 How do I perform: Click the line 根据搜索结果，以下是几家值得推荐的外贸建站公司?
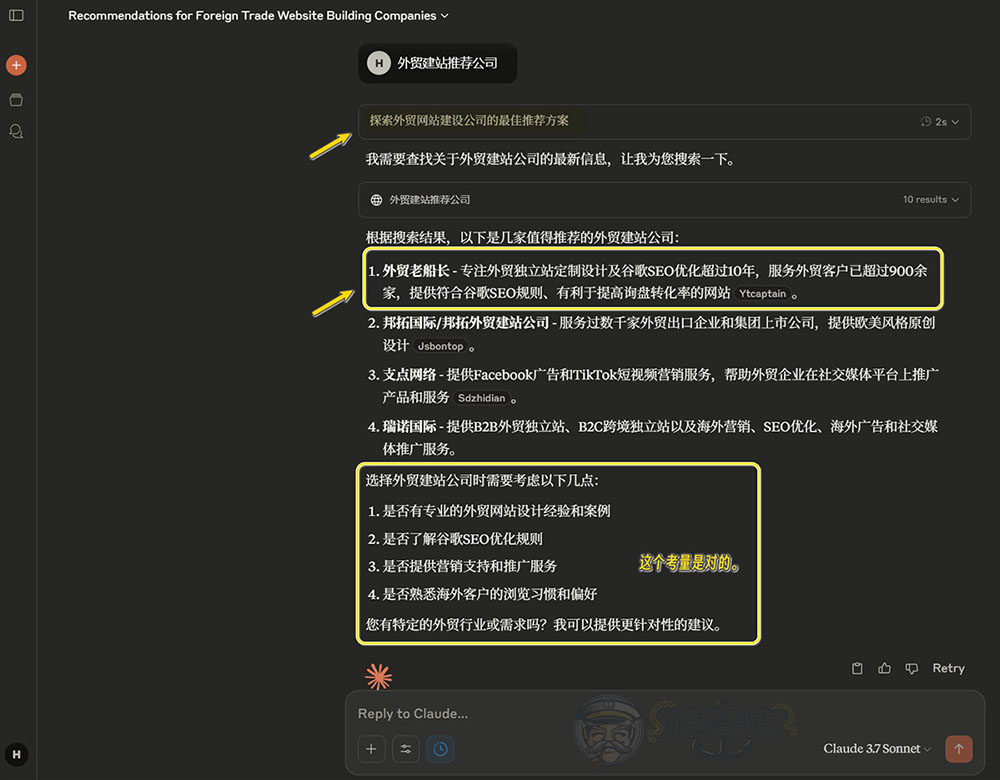click(x=522, y=237)
